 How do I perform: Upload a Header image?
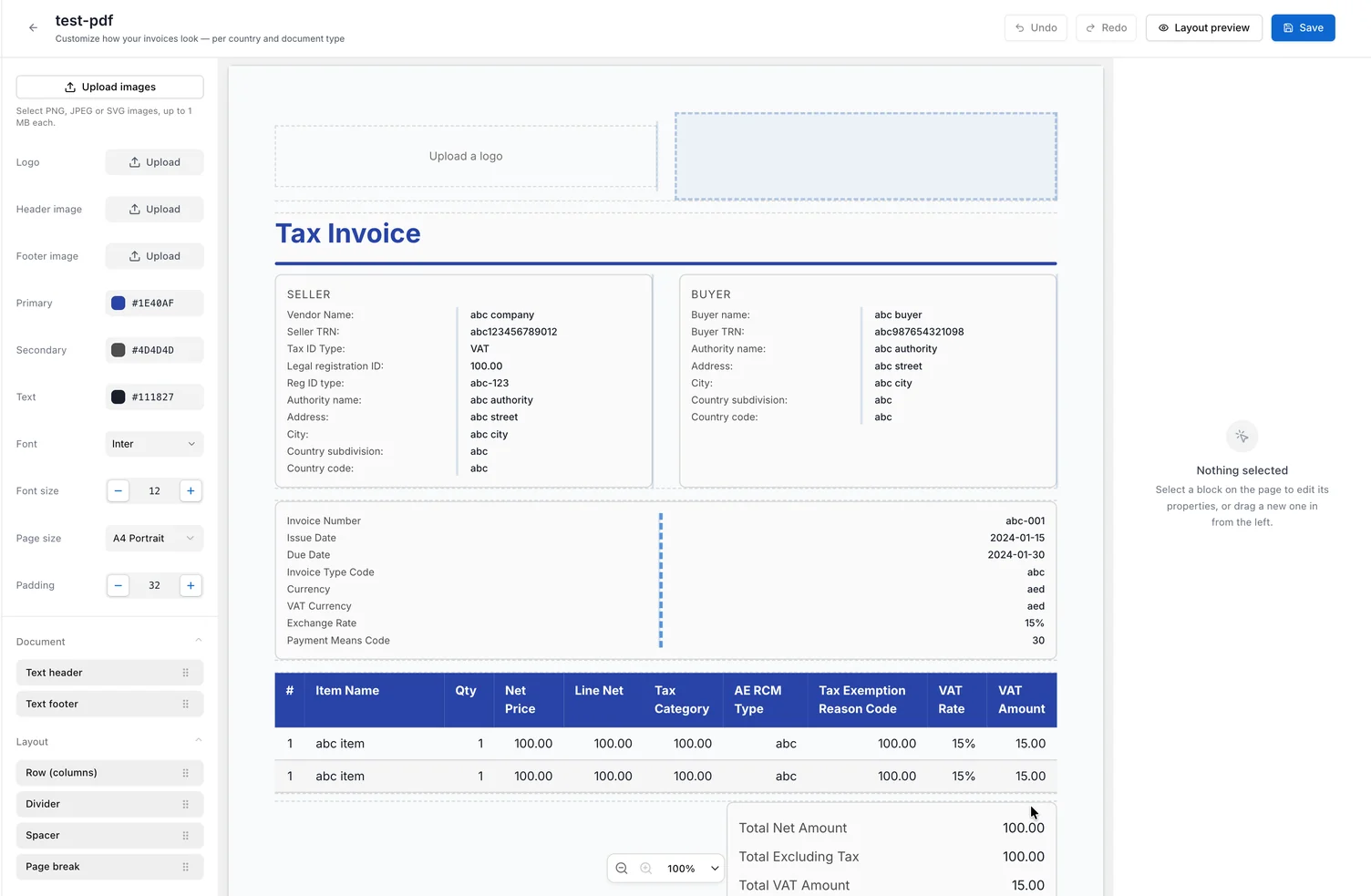(x=154, y=209)
